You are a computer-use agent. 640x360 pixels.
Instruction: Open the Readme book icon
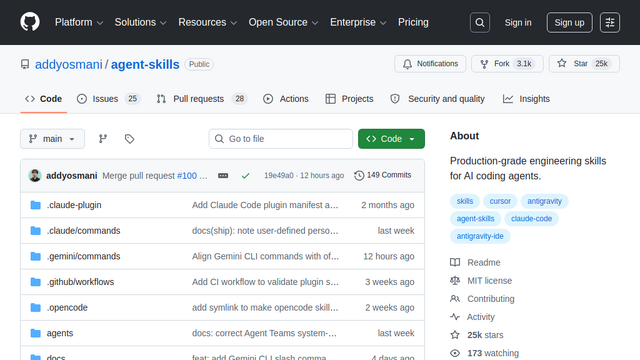[455, 262]
